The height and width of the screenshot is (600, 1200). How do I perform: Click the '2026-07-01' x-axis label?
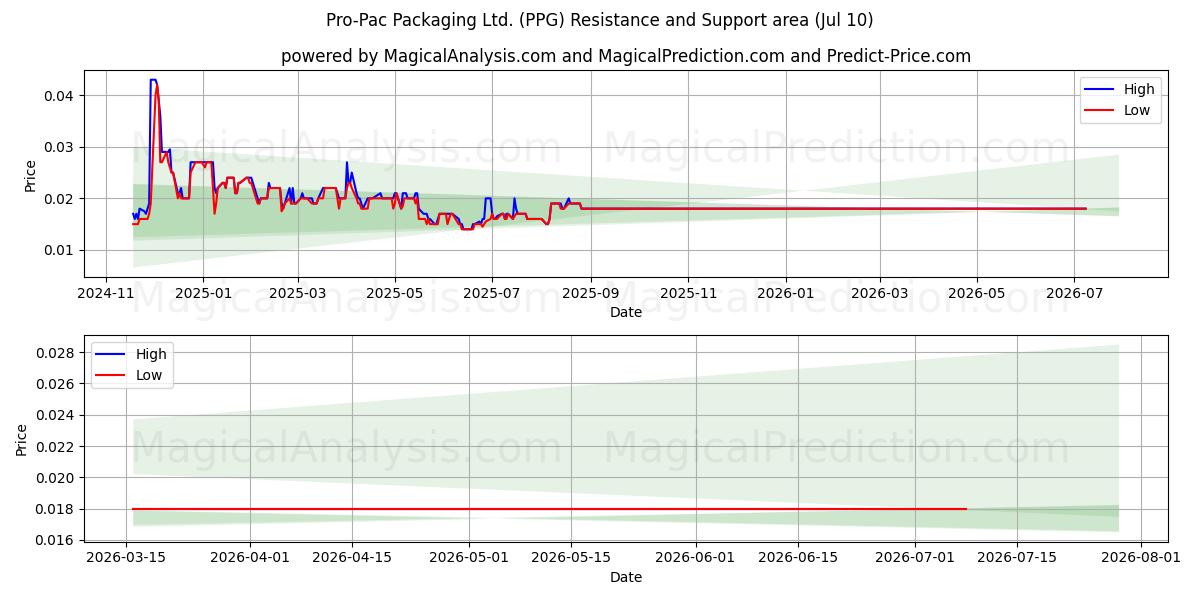pos(914,560)
